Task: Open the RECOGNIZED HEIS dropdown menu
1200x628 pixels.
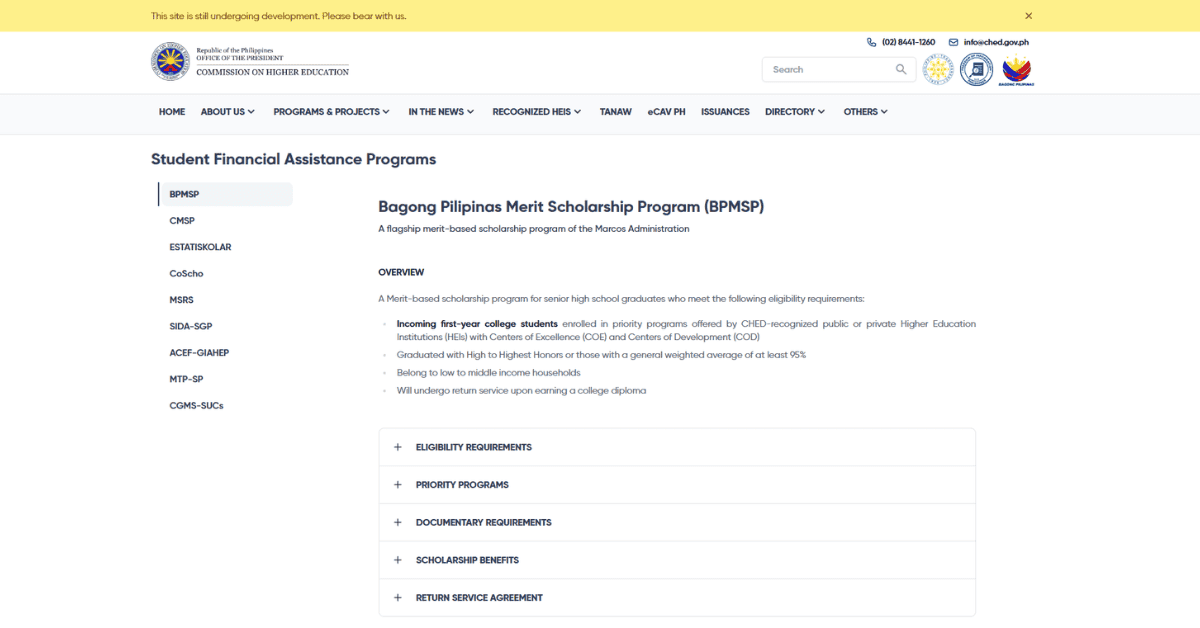Action: 536,111
